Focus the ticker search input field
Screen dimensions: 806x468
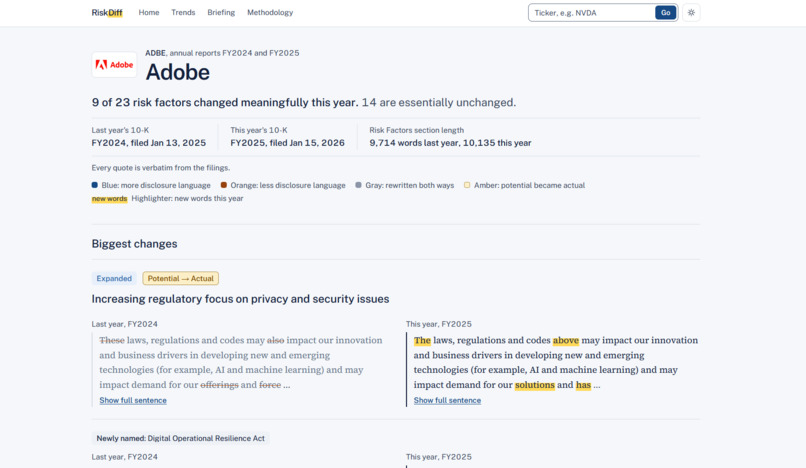point(591,13)
